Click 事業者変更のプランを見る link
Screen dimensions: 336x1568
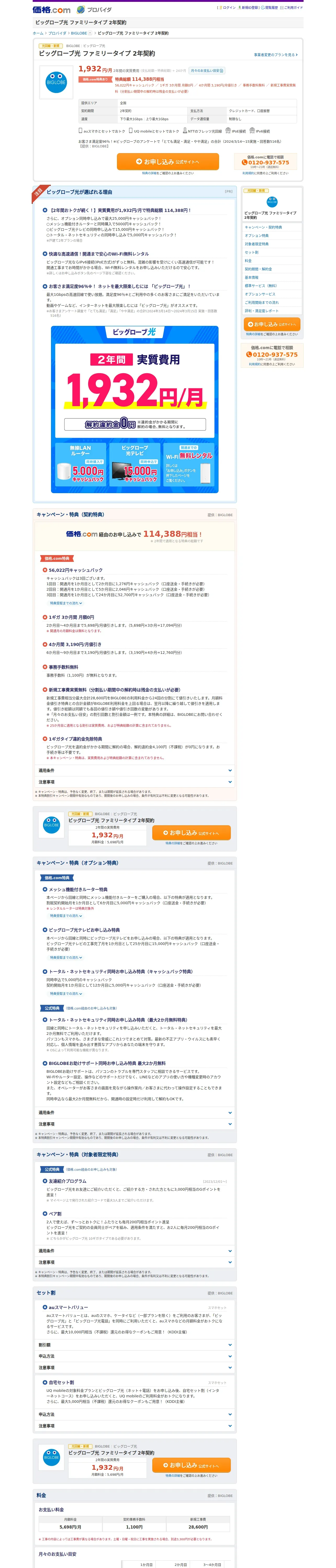click(x=276, y=55)
